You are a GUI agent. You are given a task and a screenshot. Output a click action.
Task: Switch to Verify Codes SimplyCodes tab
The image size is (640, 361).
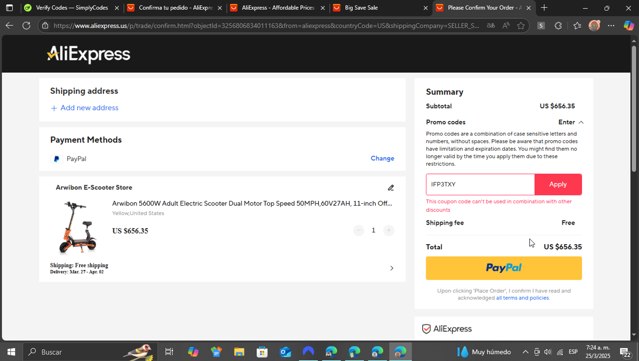tap(71, 8)
